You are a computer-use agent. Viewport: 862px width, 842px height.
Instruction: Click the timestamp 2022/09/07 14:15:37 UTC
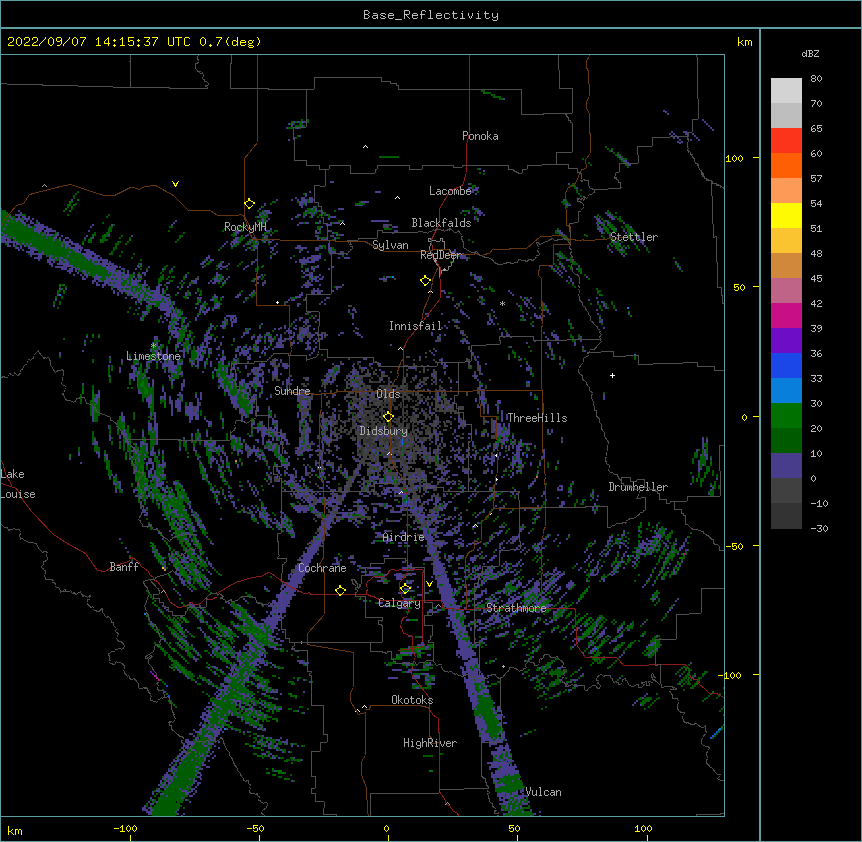coord(98,42)
